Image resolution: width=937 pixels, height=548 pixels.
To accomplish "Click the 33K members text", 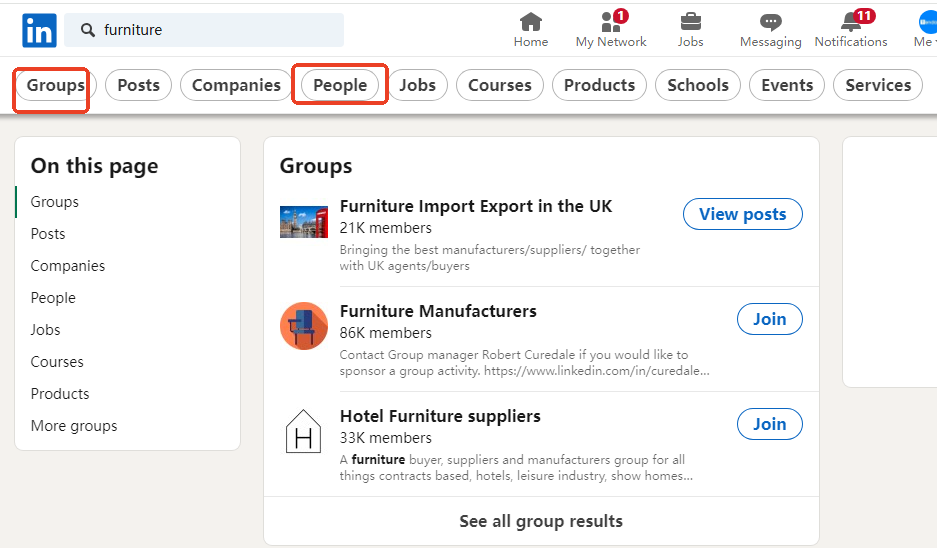I will pos(385,438).
